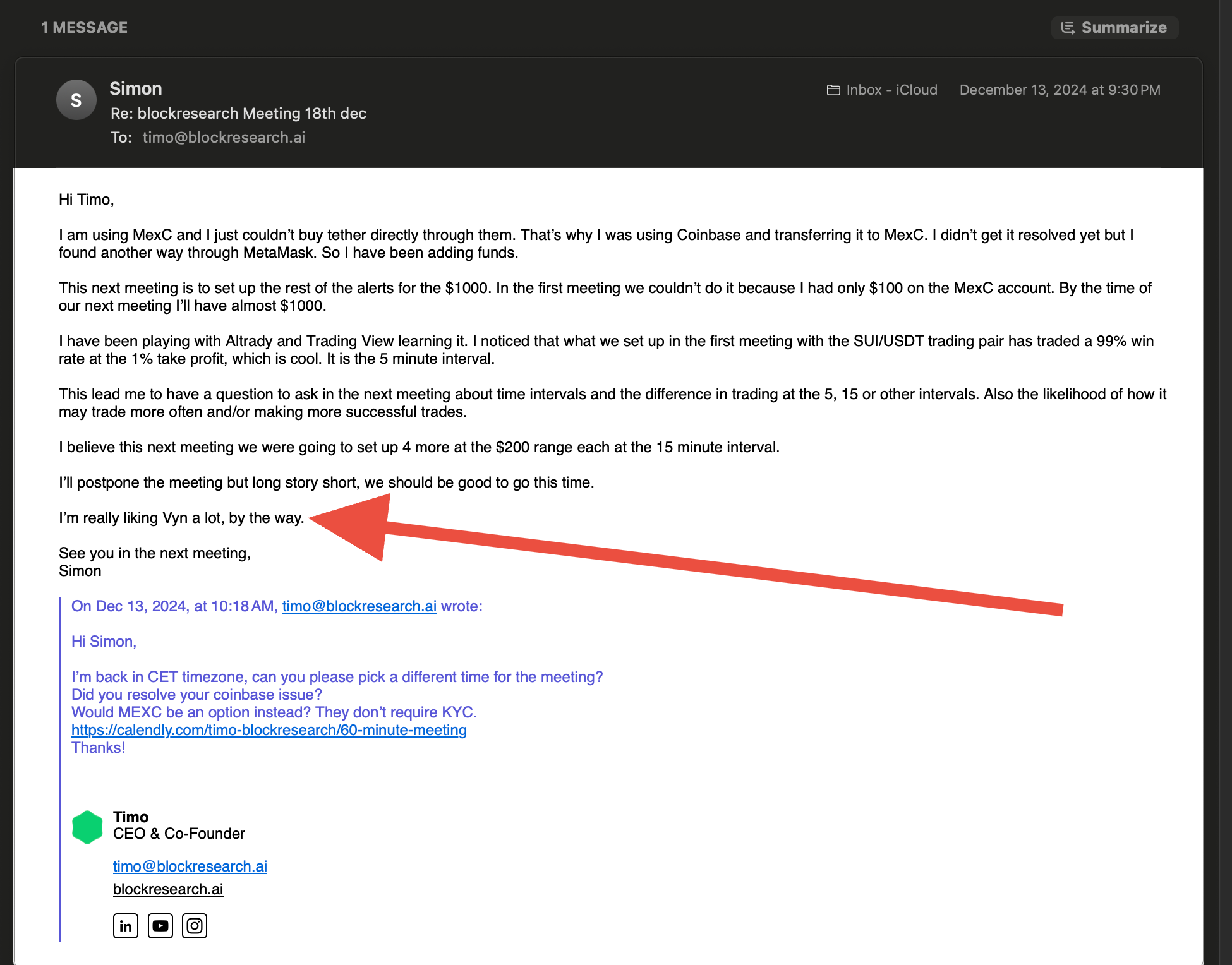Click the 1 MESSAGE header label
The width and height of the screenshot is (1232, 965).
[84, 28]
